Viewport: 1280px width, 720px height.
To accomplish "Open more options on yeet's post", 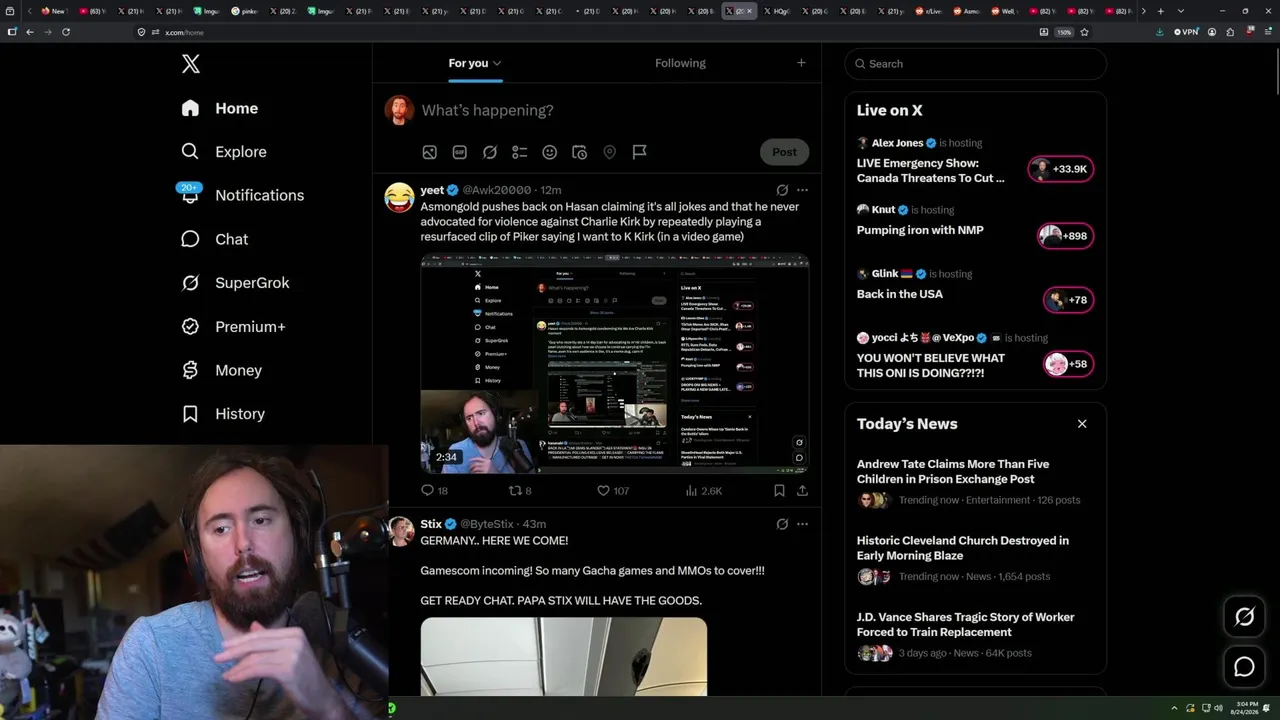I will coord(802,190).
